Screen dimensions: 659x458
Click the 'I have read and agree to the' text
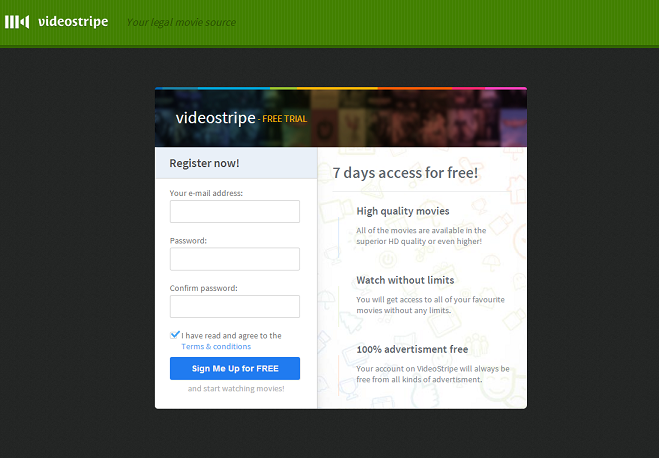click(x=231, y=335)
